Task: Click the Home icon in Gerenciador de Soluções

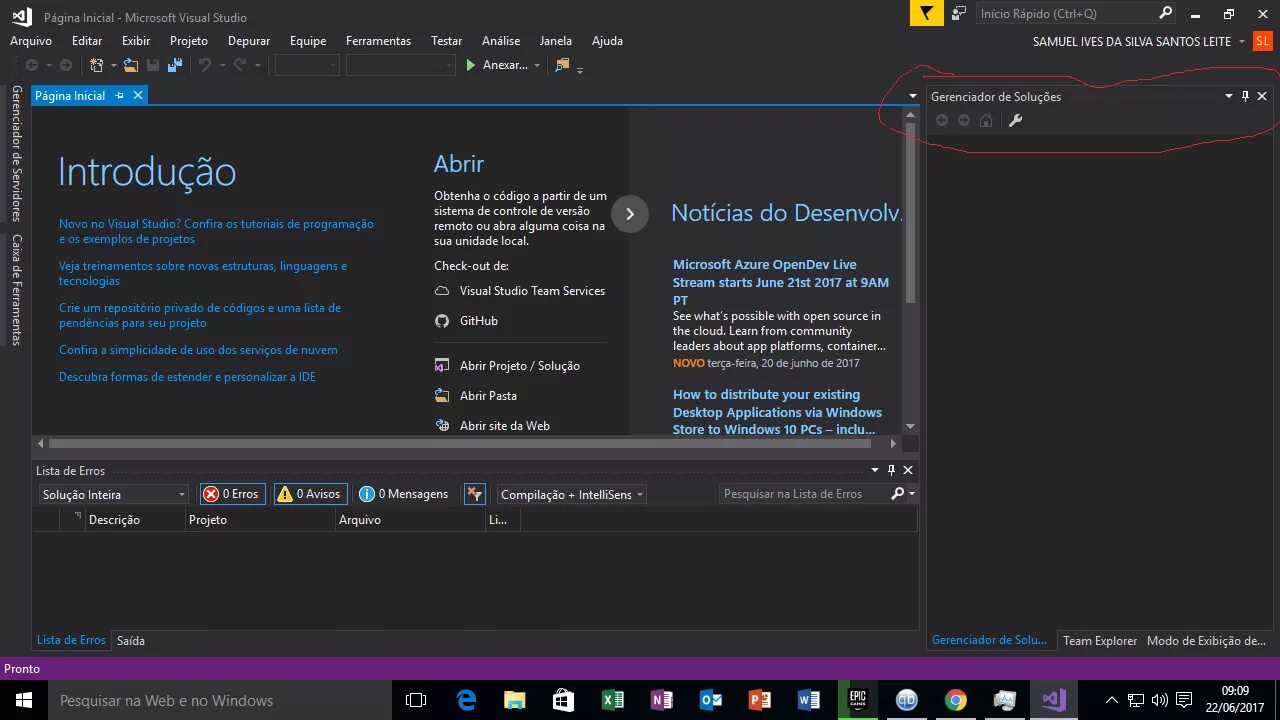Action: coord(986,120)
